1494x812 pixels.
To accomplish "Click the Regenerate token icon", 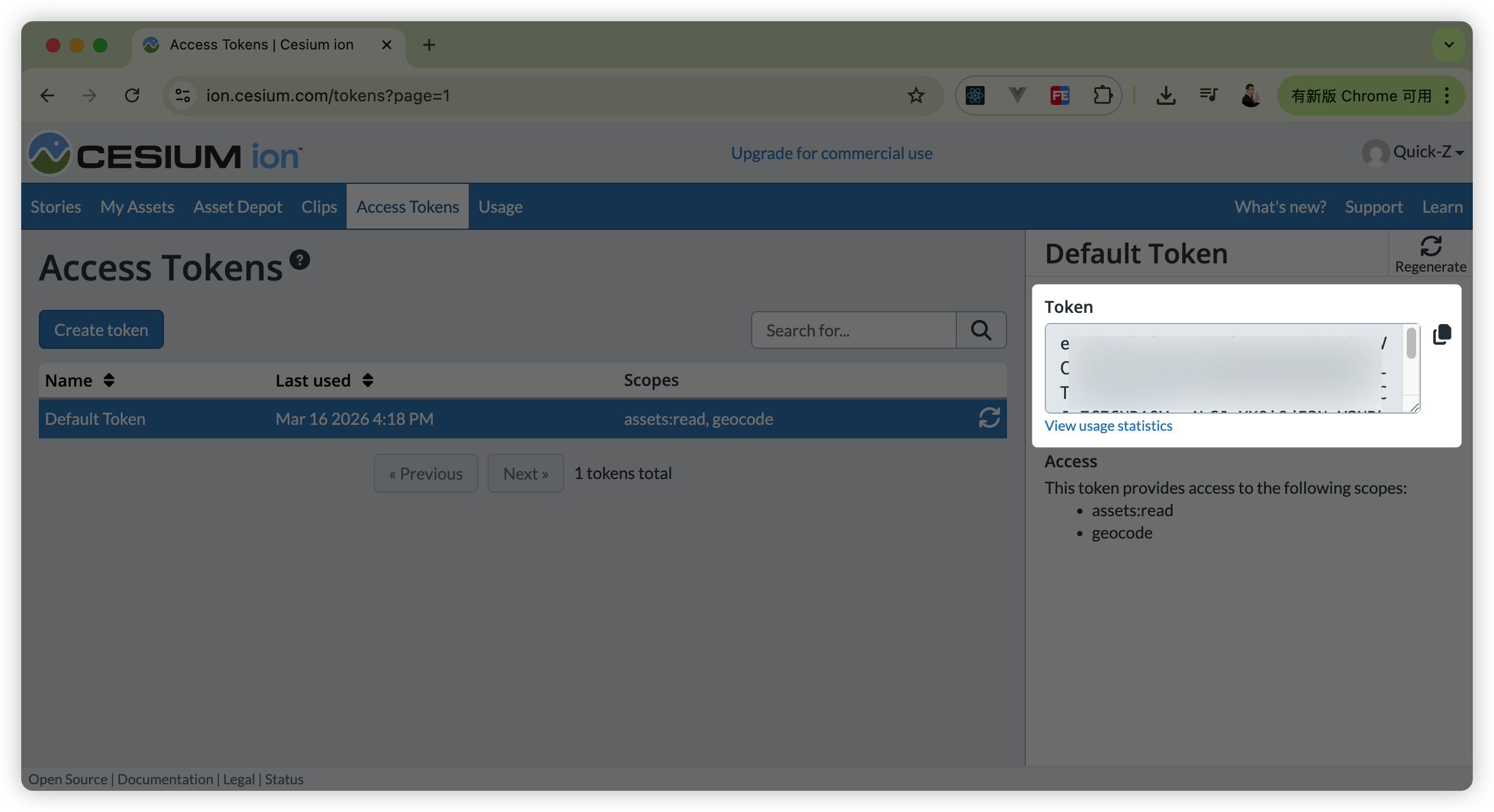I will coord(1430,246).
